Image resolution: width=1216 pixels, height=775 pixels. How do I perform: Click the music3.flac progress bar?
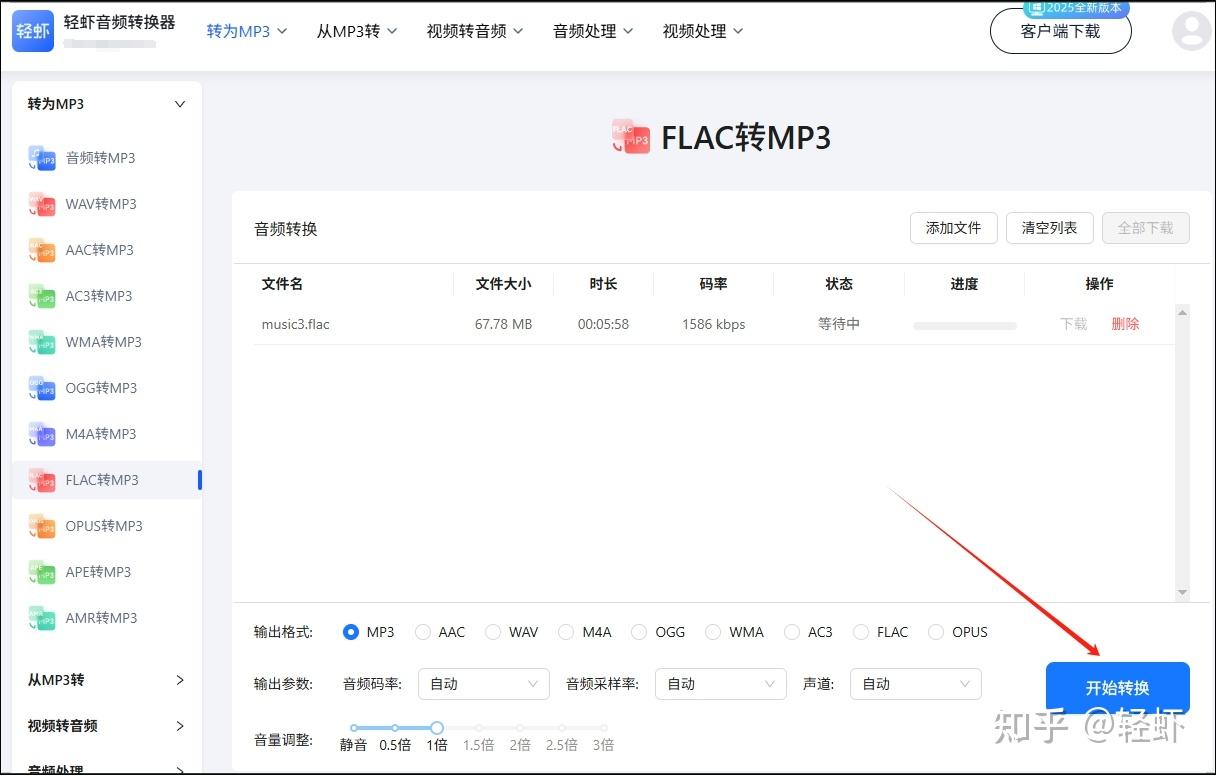(965, 326)
